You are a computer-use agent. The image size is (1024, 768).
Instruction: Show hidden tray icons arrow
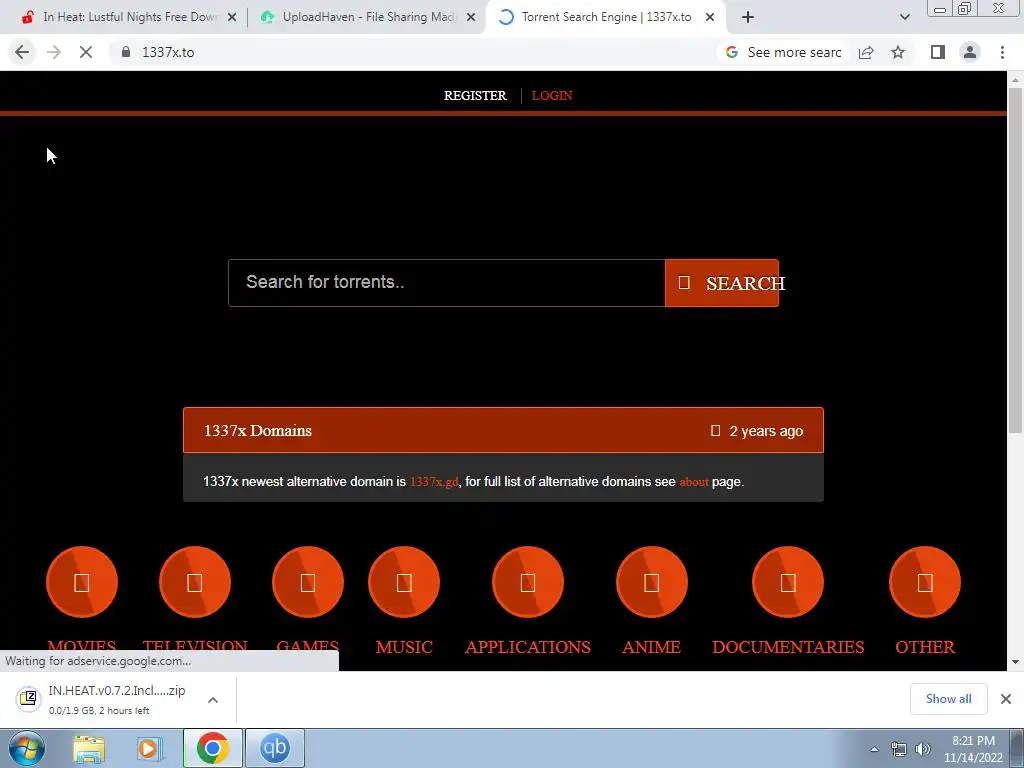tap(874, 749)
